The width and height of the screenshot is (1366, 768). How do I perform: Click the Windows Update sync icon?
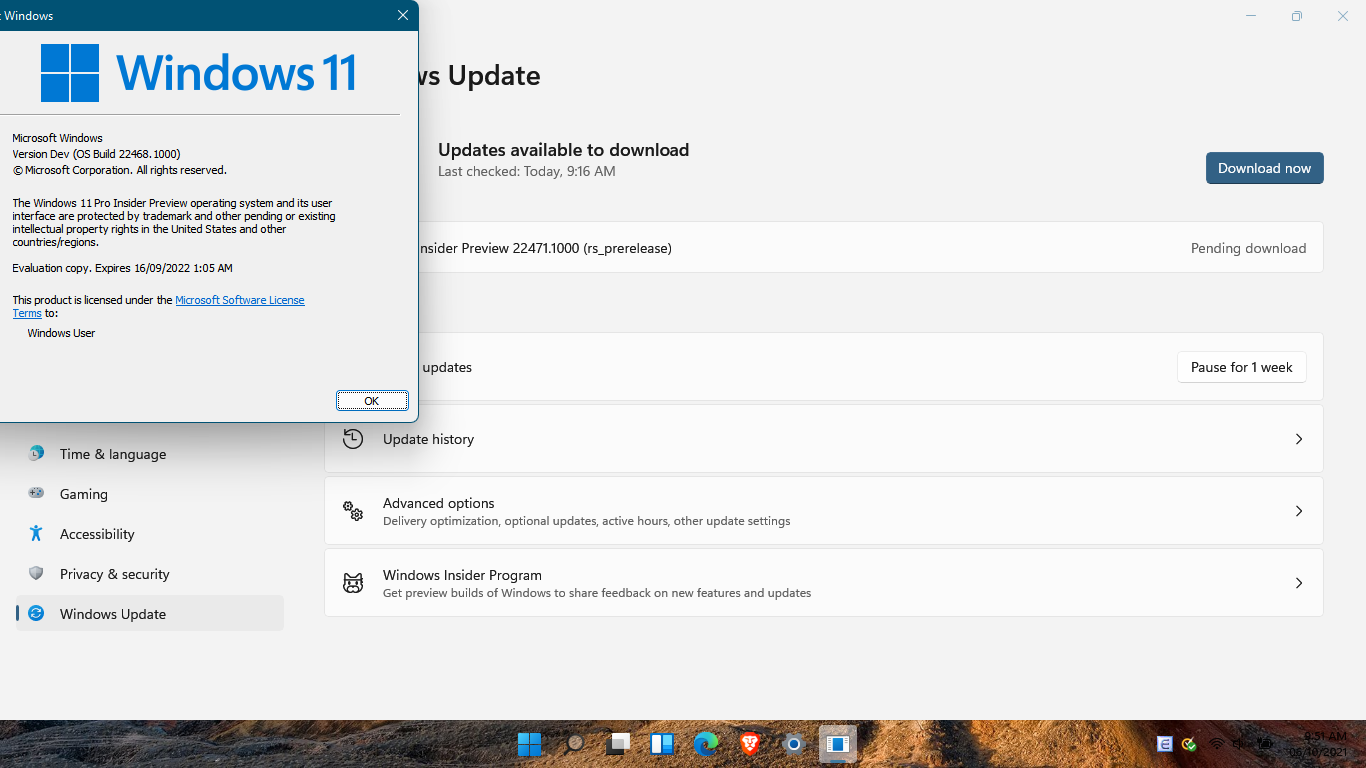[x=36, y=613]
